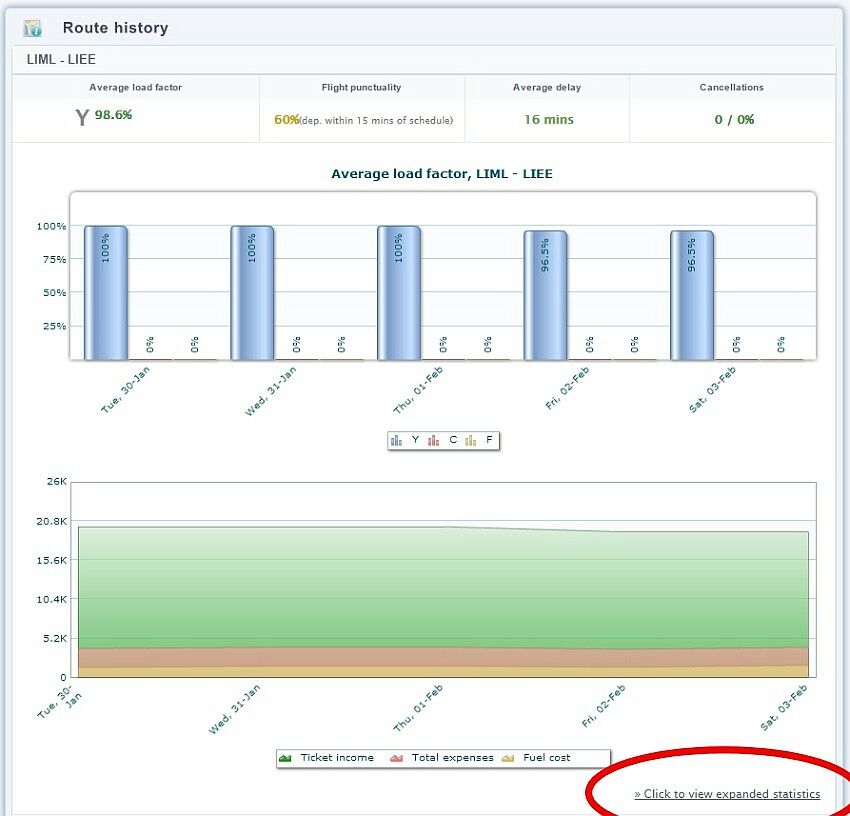The image size is (850, 816).
Task: Select the Fri 02-Feb 96.5% load bar
Action: [545, 296]
